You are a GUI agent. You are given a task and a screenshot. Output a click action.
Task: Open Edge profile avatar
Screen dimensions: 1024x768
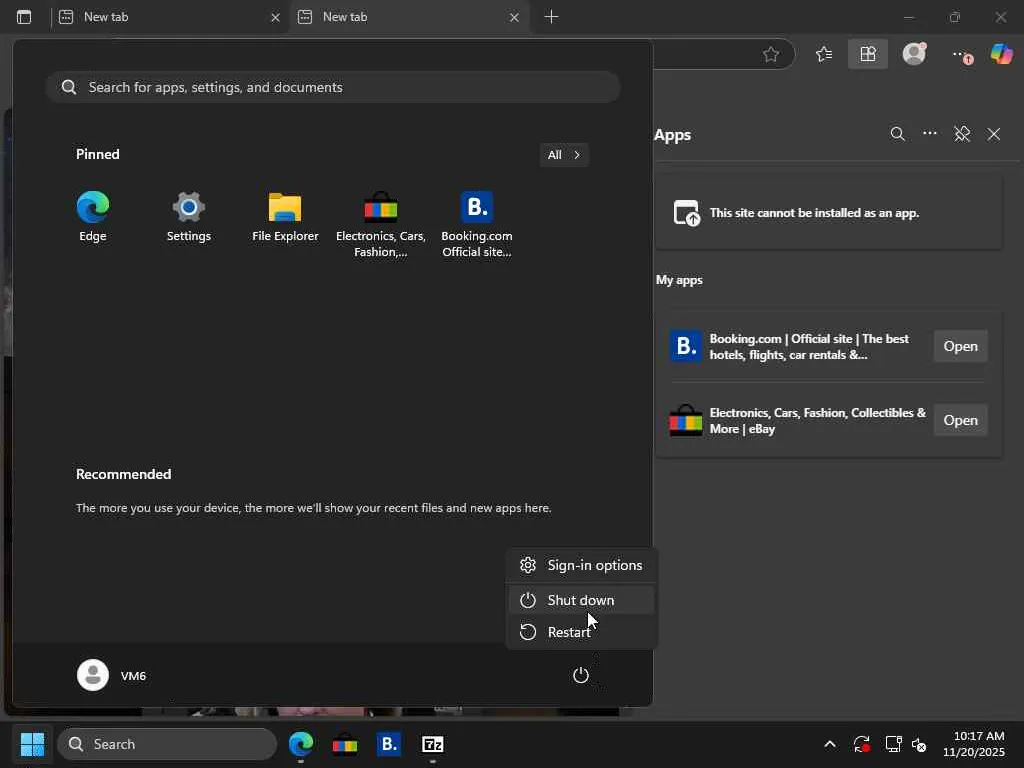(914, 54)
